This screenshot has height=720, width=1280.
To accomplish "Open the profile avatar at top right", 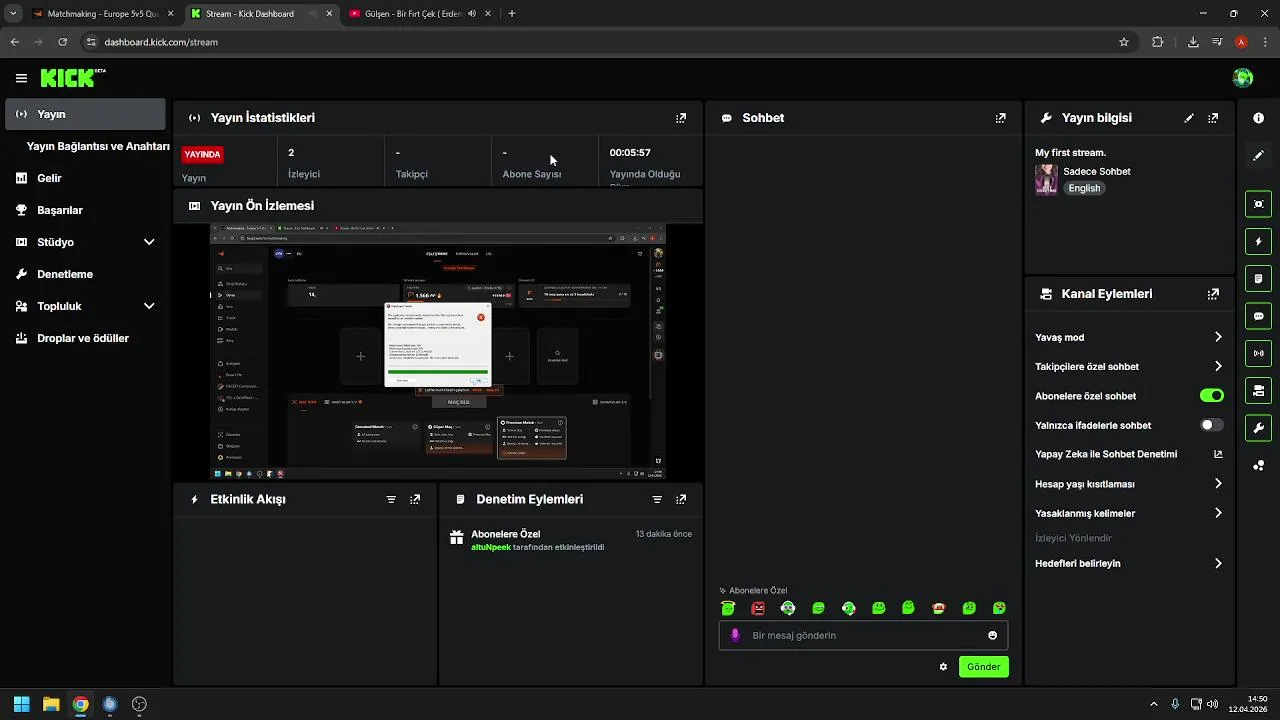I will coord(1243,78).
